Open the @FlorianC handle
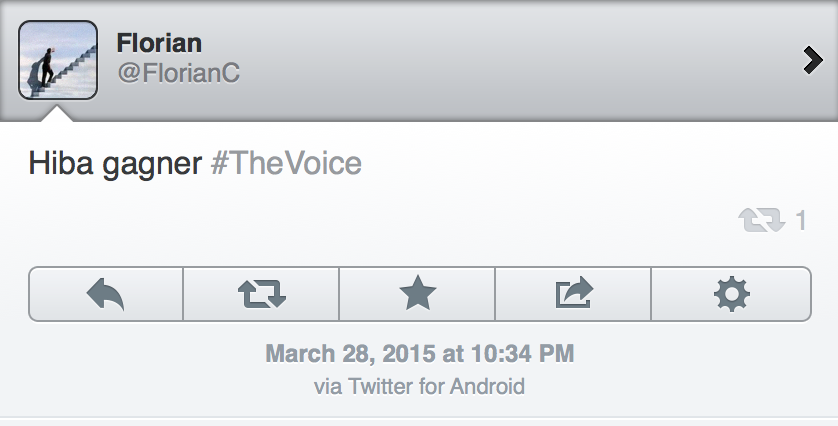This screenshot has height=426, width=838. 178,74
